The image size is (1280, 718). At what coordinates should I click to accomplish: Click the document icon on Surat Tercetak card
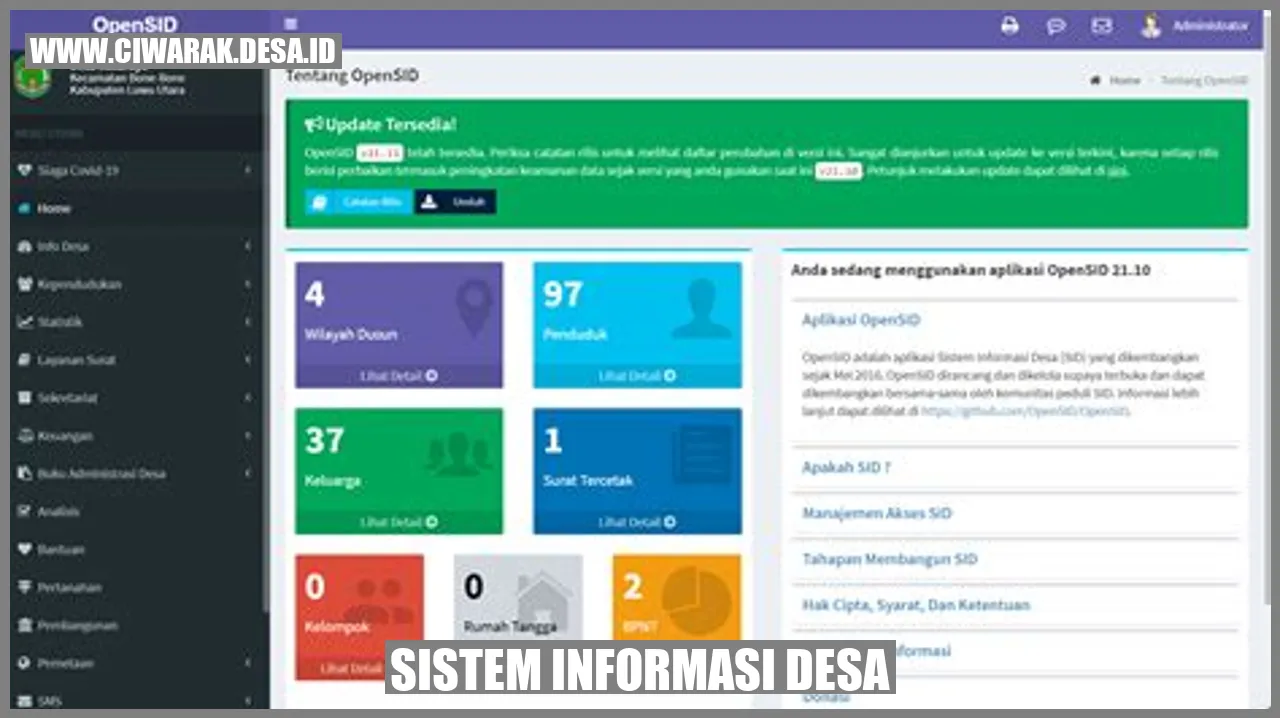(x=703, y=455)
